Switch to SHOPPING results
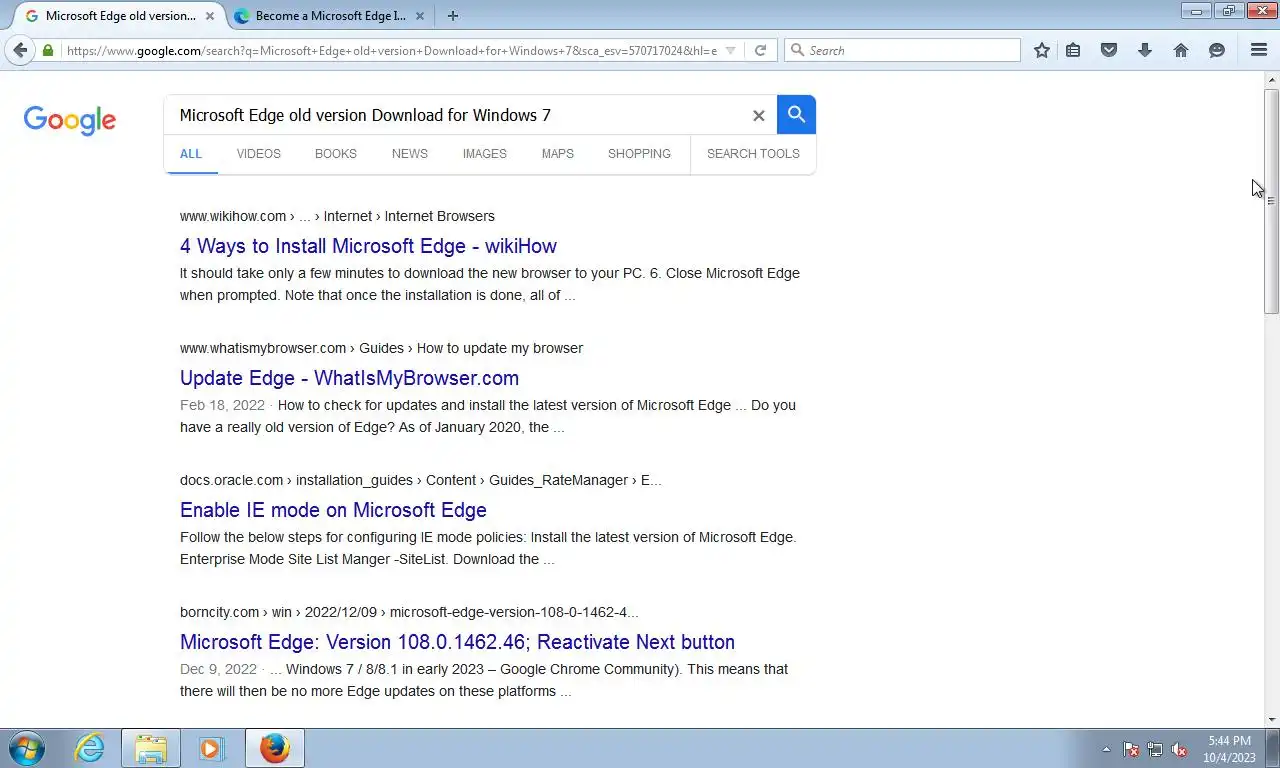The image size is (1280, 768). pos(639,154)
